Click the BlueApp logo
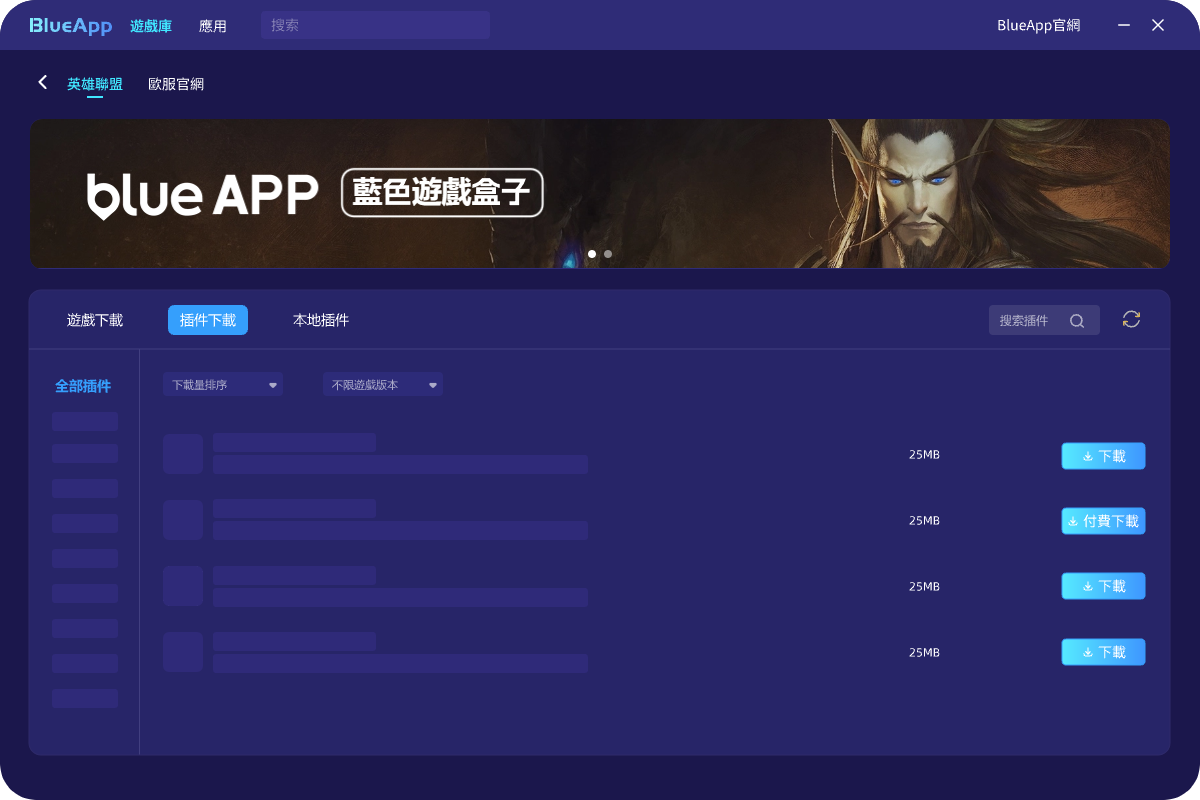 tap(70, 25)
